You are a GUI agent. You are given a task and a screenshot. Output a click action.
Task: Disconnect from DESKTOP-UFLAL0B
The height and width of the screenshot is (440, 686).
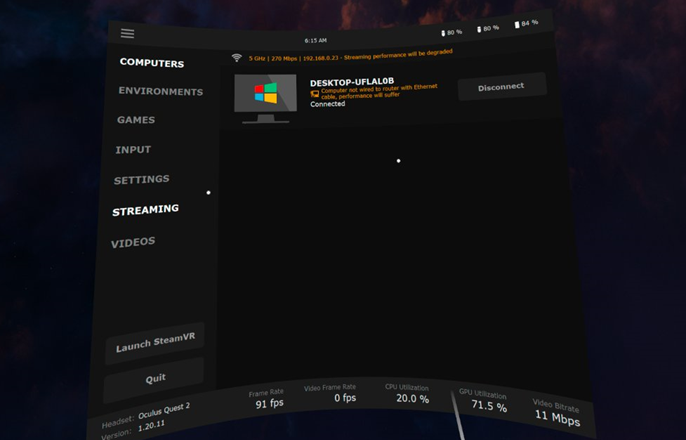(x=501, y=87)
